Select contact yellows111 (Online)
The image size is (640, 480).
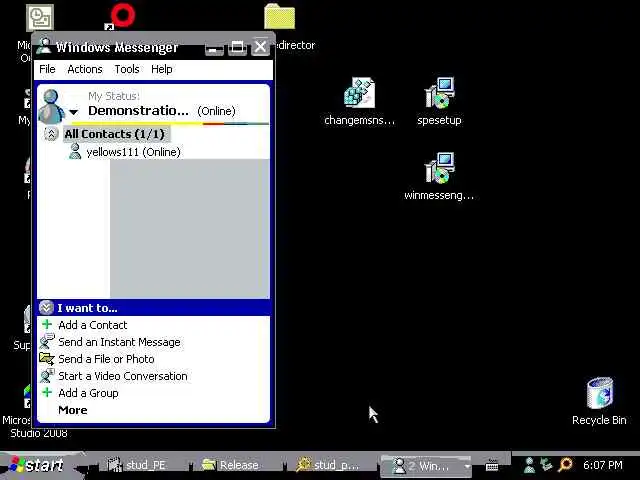133,152
